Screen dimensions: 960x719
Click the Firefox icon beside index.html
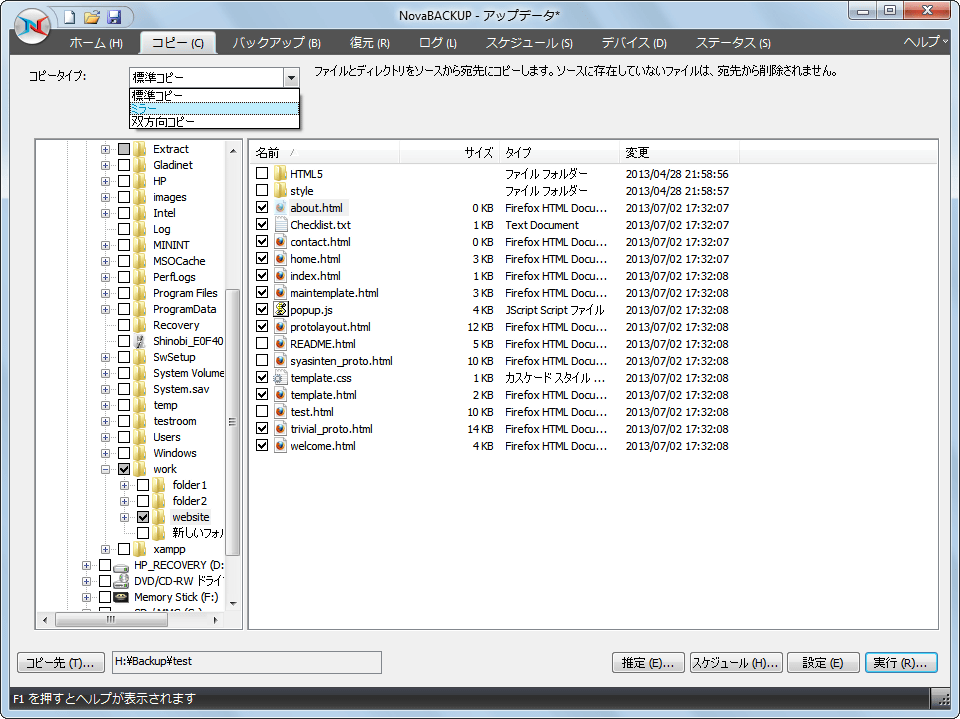coord(280,276)
